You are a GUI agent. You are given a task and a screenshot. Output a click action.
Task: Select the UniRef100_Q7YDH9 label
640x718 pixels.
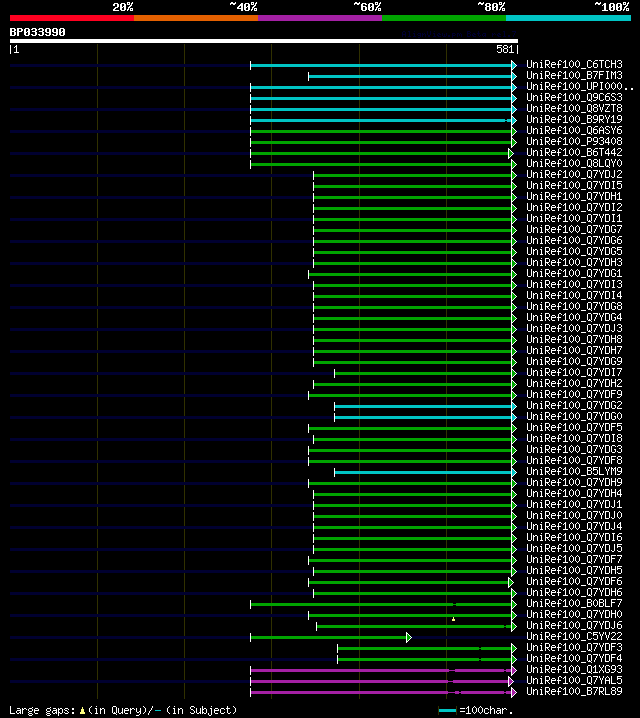coord(574,482)
